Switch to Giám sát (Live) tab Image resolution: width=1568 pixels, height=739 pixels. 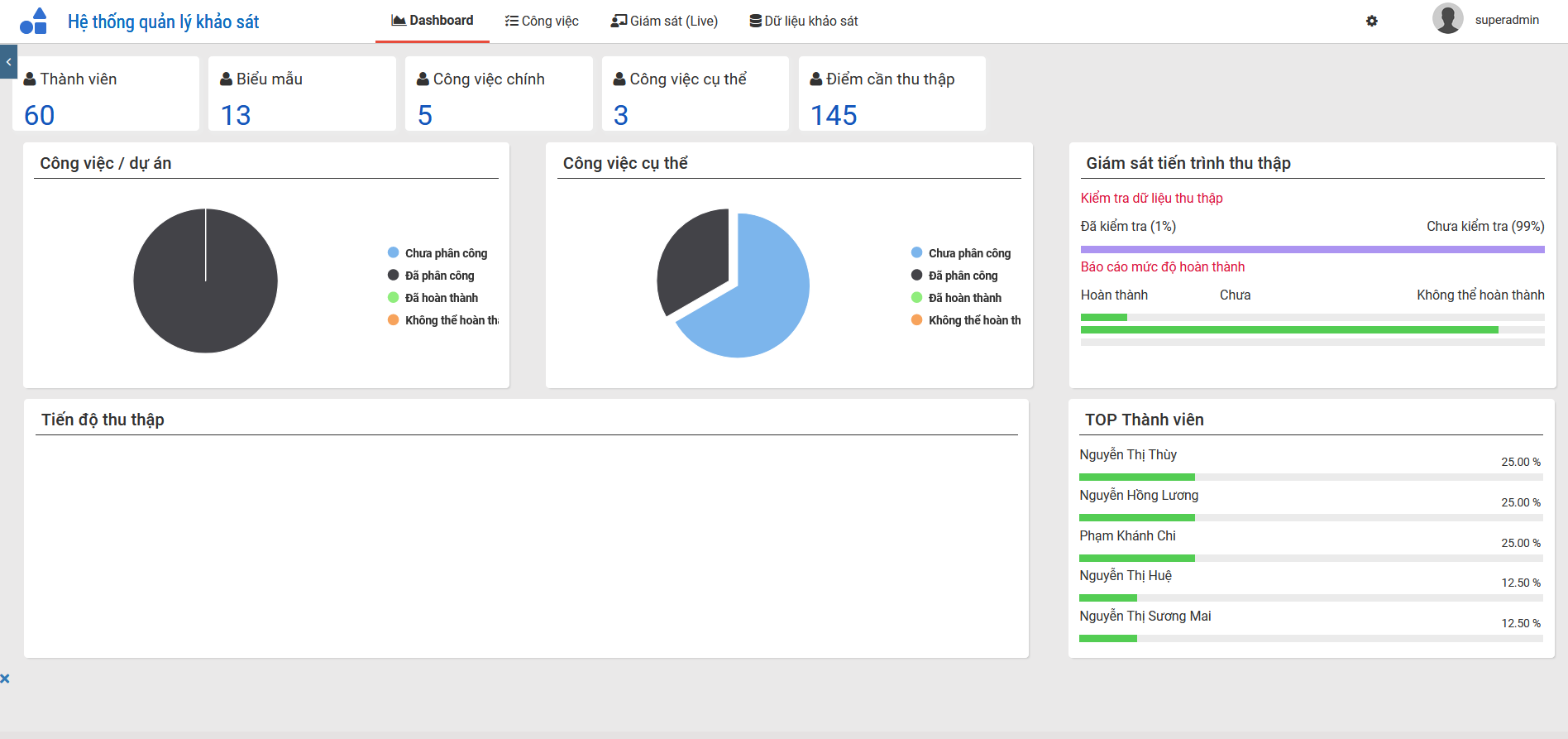point(664,21)
